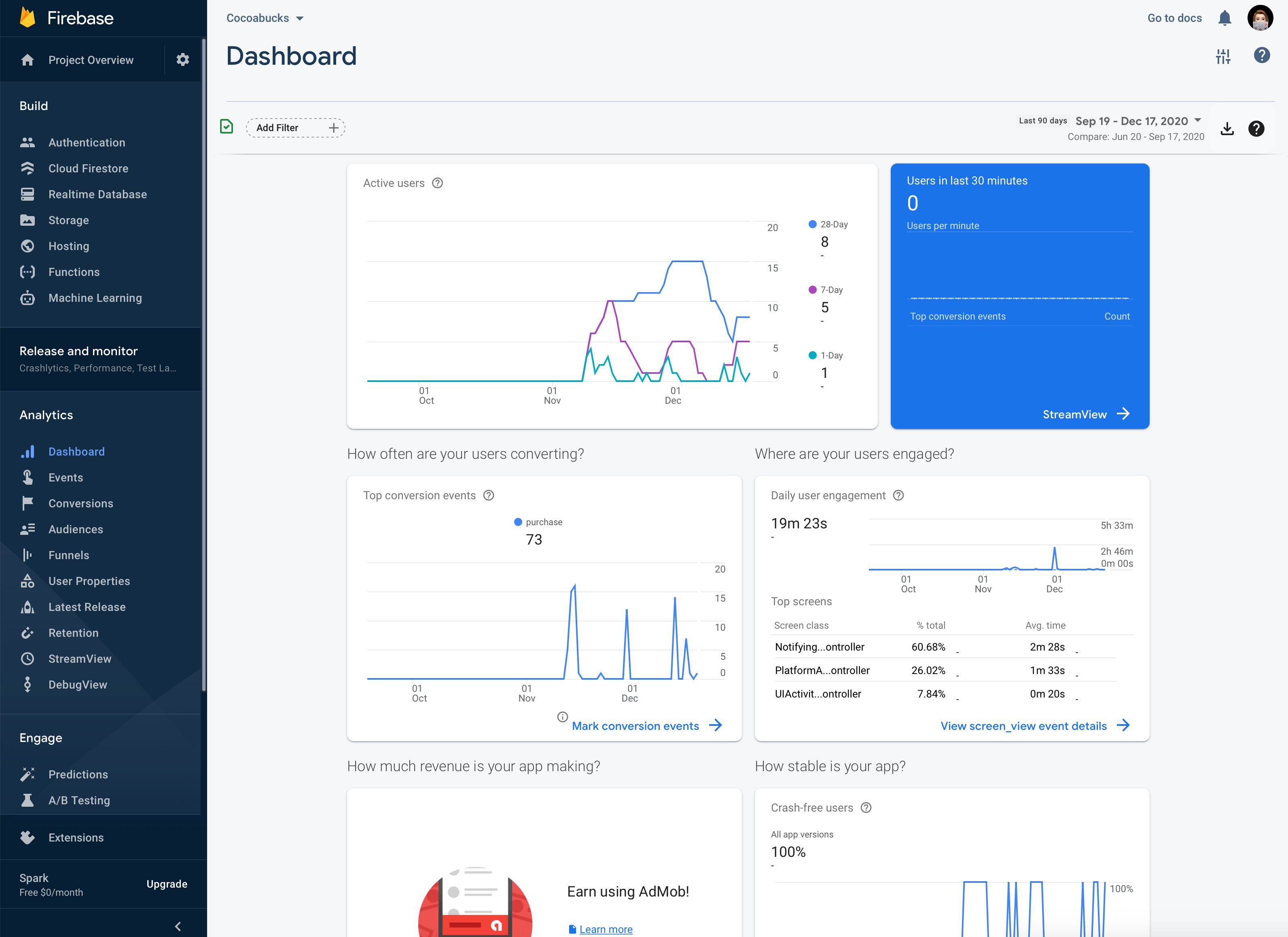The height and width of the screenshot is (937, 1288).
Task: Click the Machine Learning robot icon
Action: [x=27, y=298]
